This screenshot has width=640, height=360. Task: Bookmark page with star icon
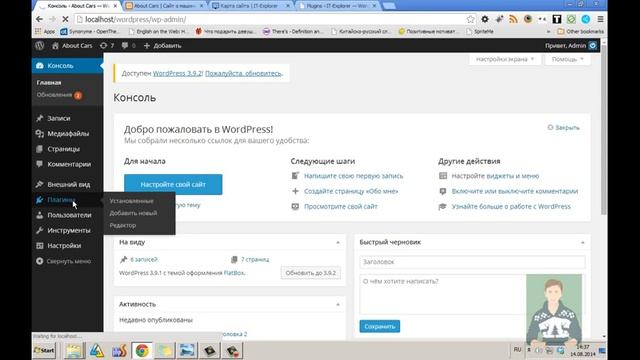(x=471, y=19)
